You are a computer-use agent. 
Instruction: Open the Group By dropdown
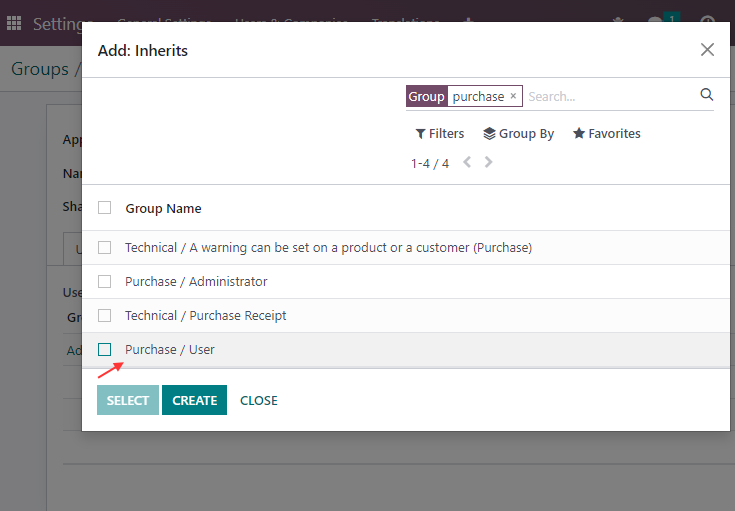click(x=518, y=134)
